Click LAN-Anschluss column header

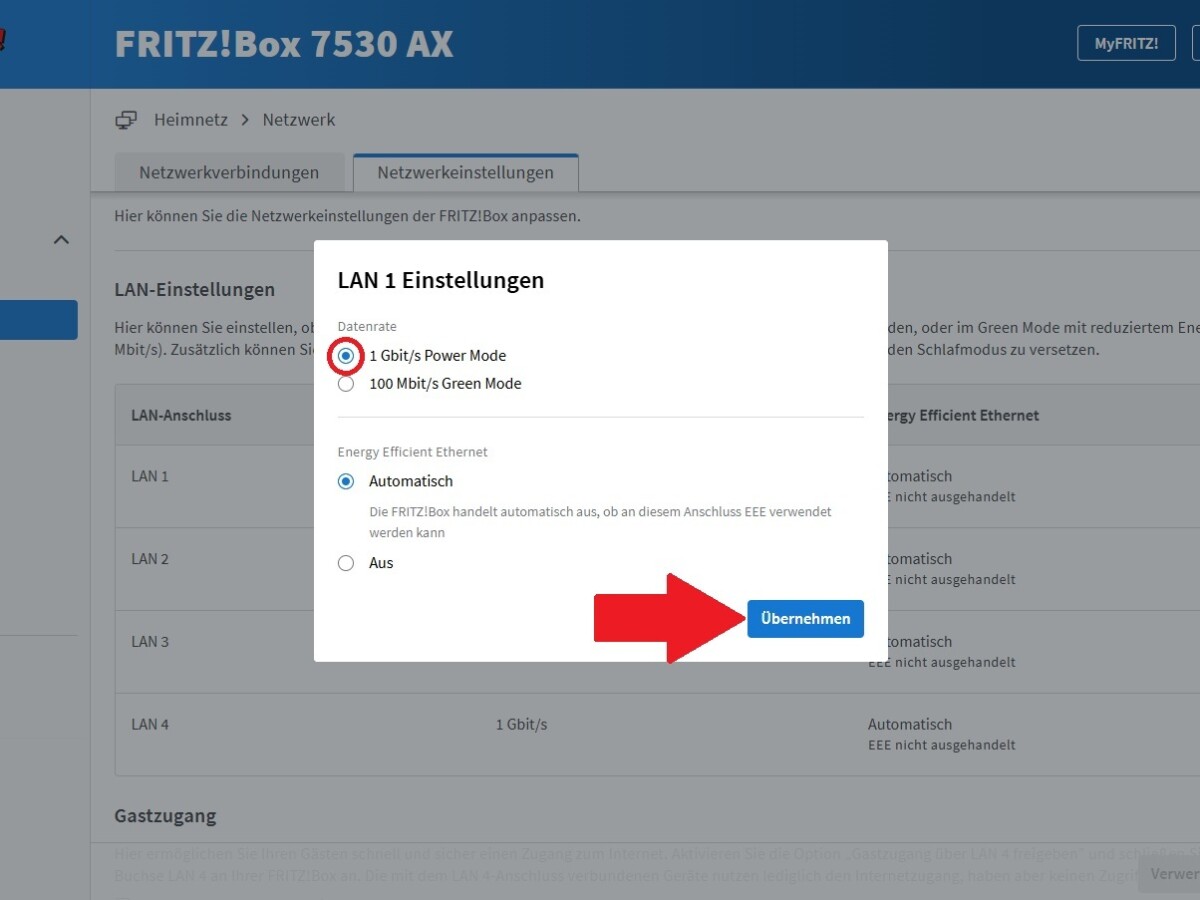(181, 415)
